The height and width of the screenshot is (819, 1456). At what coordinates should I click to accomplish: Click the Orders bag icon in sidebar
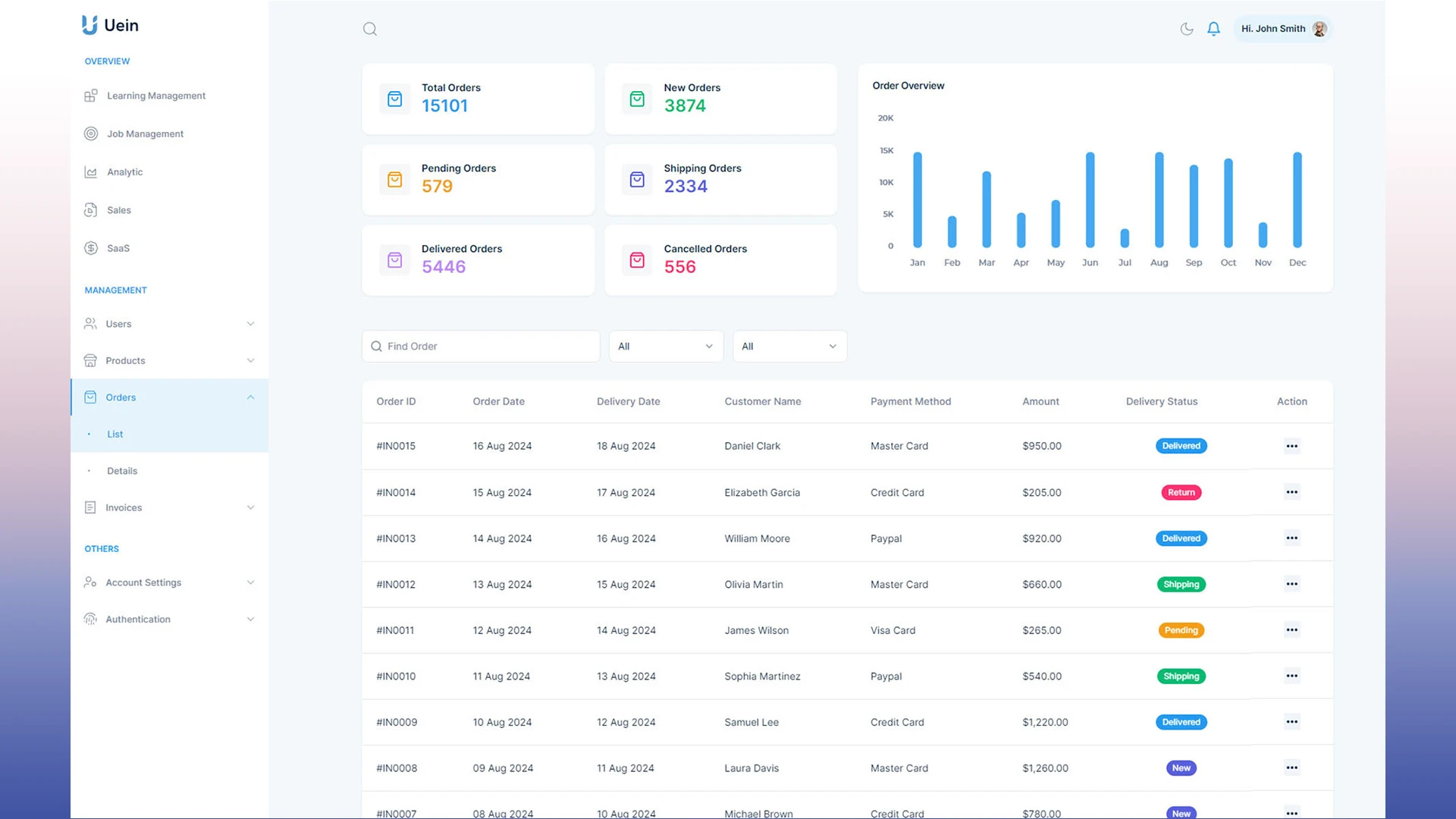[x=90, y=397]
